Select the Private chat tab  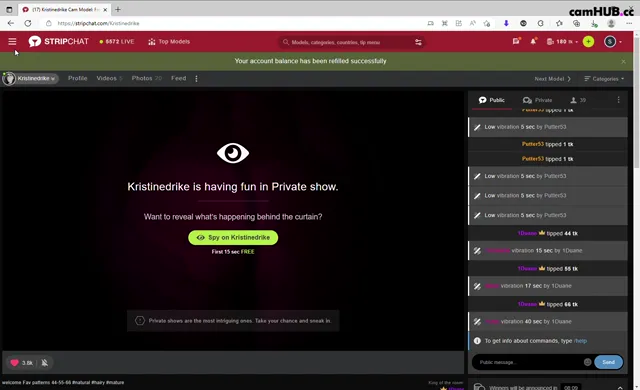pyautogui.click(x=537, y=100)
